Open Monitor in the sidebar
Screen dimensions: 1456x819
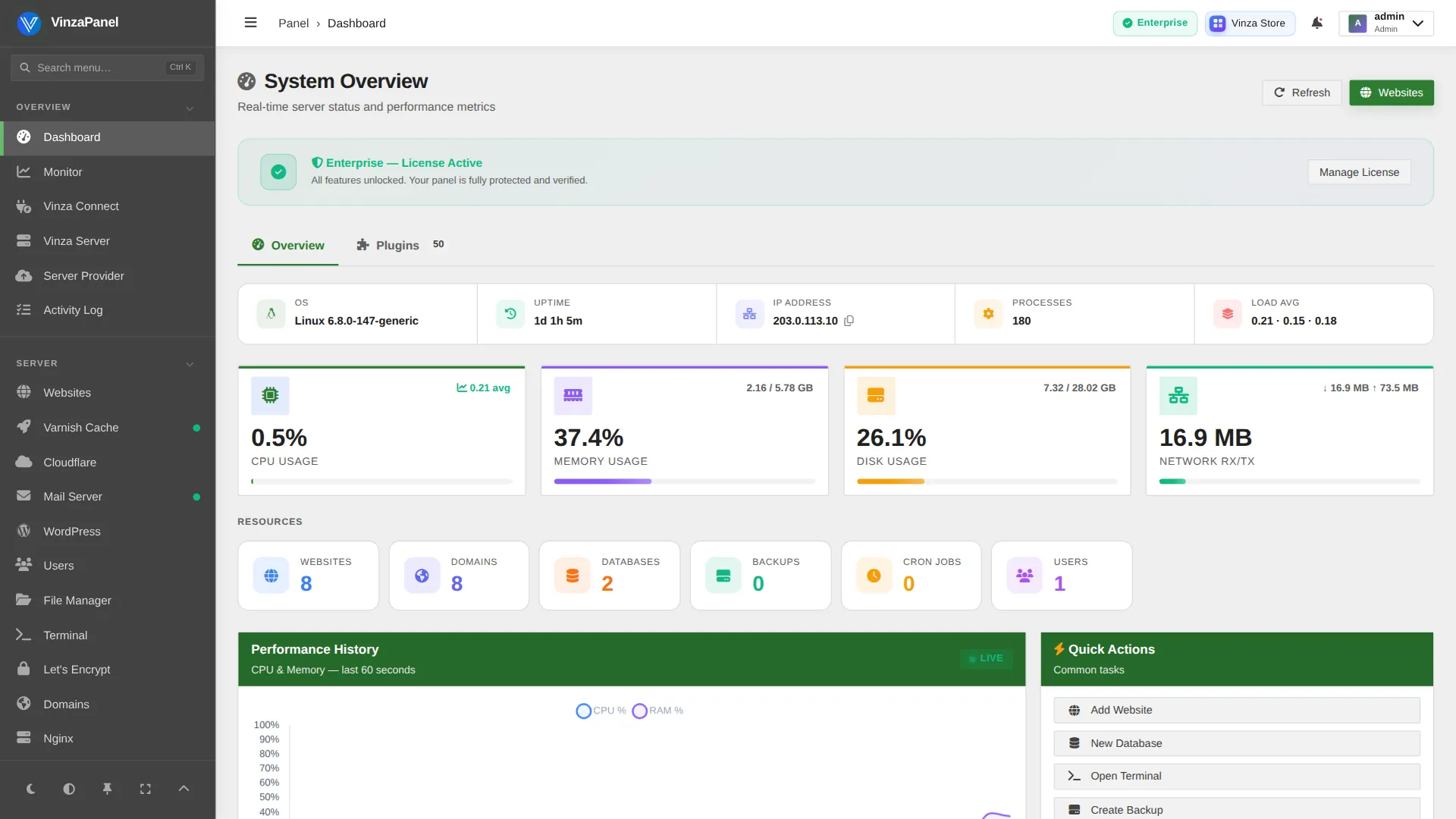[108, 172]
